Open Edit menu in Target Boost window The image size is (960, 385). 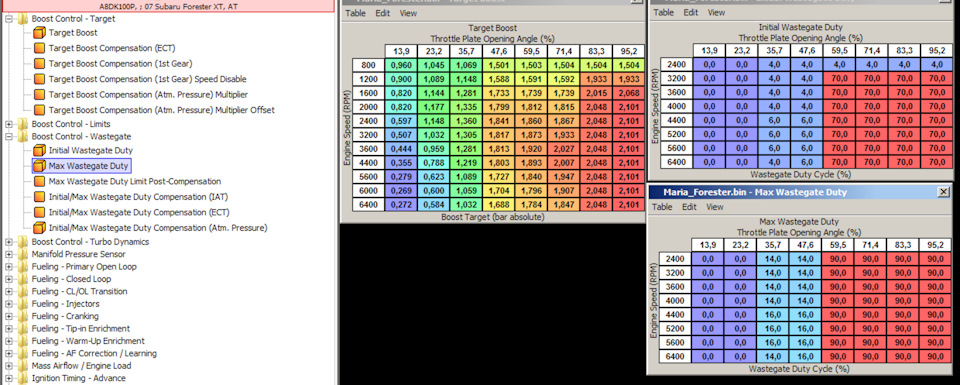coord(383,13)
